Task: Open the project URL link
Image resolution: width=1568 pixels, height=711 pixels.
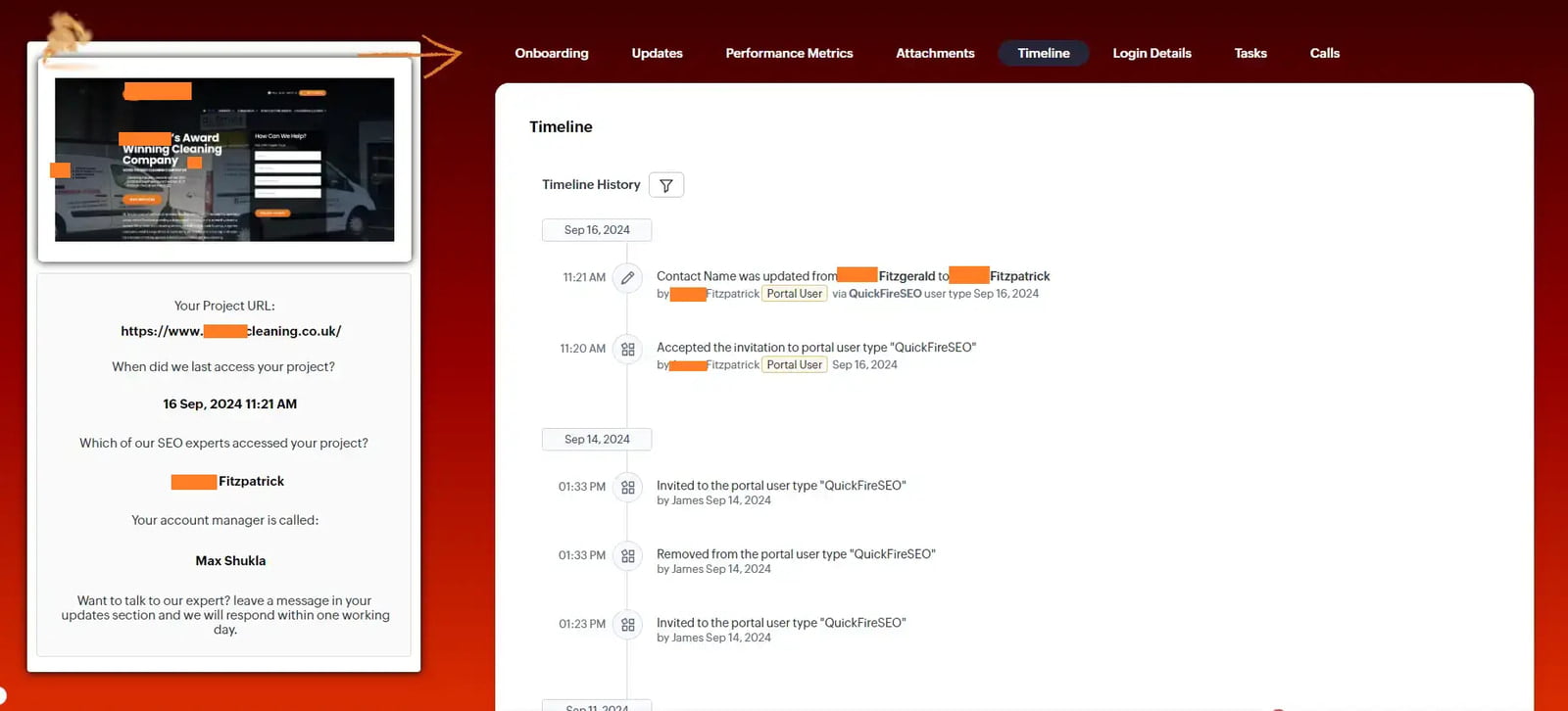Action: (231, 331)
